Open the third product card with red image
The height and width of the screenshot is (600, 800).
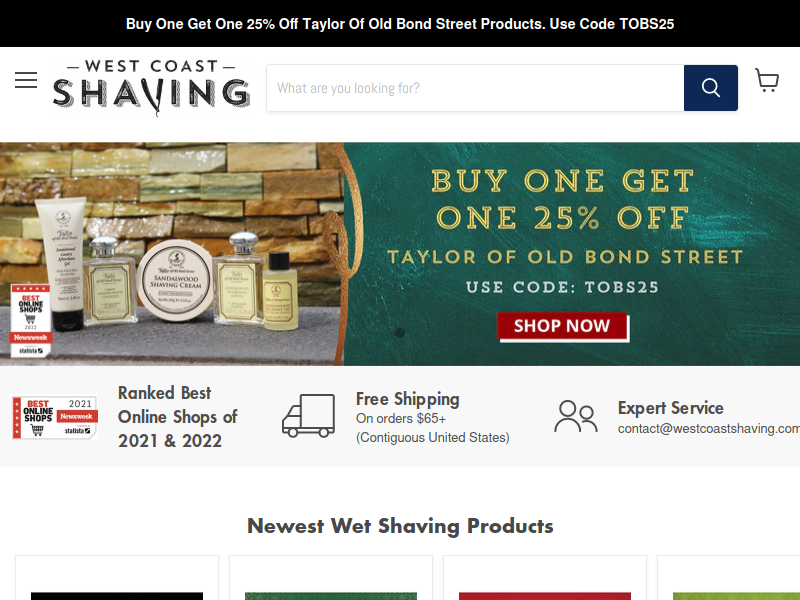tap(545, 578)
